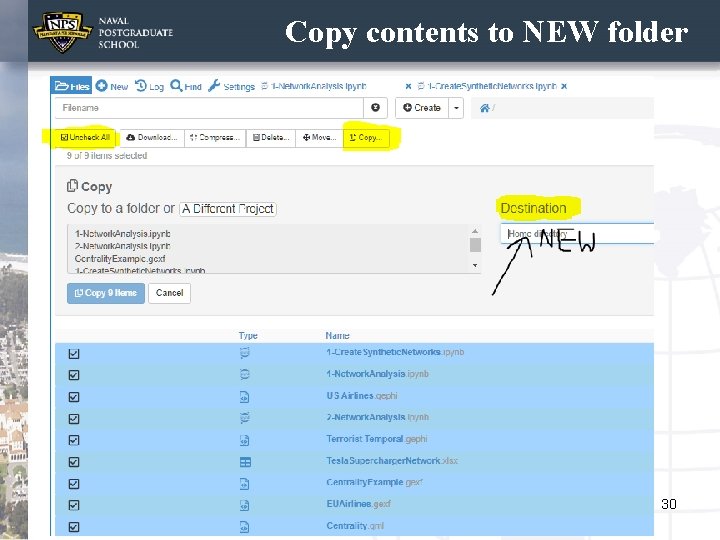Click the Delete... toolbar button
Screen dimensions: 720x540
coord(271,137)
